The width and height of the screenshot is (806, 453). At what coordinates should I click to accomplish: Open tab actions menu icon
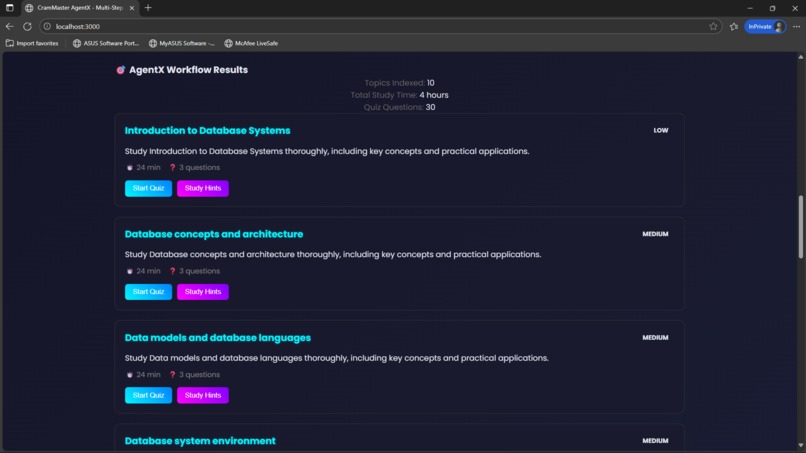[10, 8]
